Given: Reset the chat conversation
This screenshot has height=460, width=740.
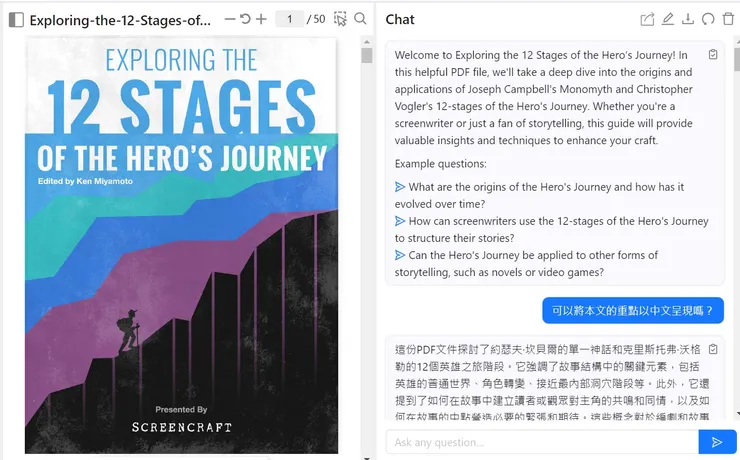Looking at the screenshot, I should [x=708, y=19].
